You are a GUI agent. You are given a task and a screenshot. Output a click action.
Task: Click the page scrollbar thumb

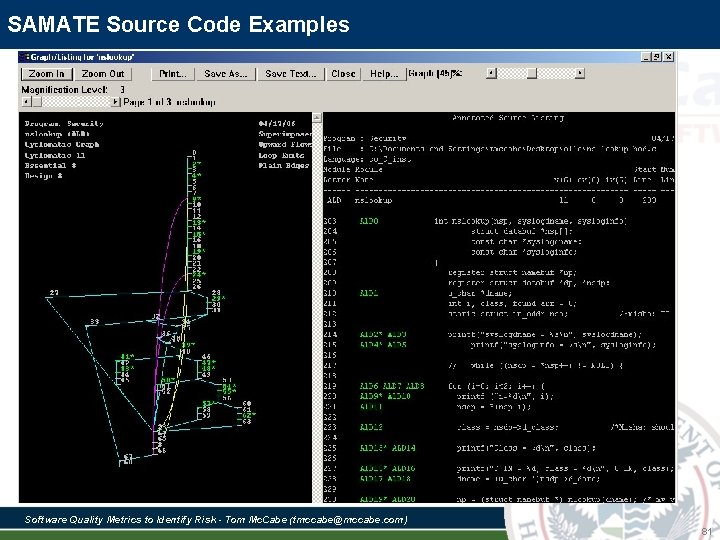click(x=37, y=102)
